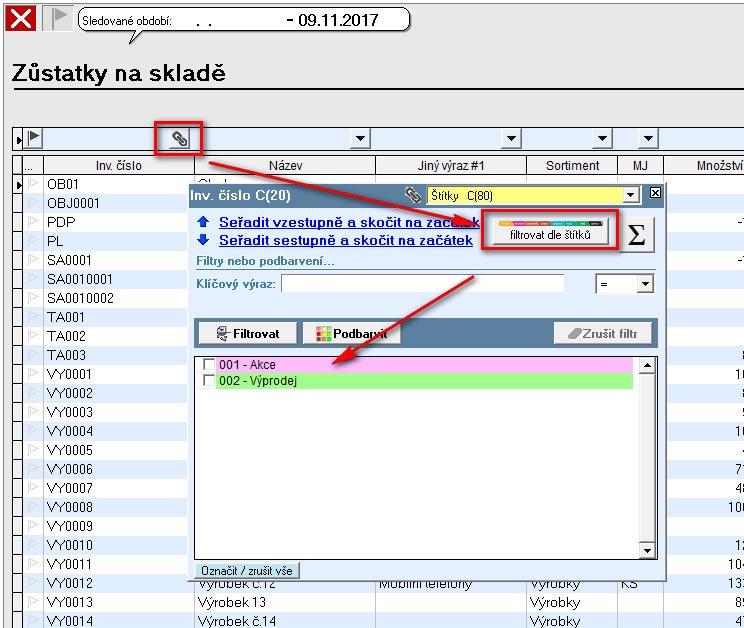Select the TA003 inventory row
The image size is (744, 628).
coord(115,355)
